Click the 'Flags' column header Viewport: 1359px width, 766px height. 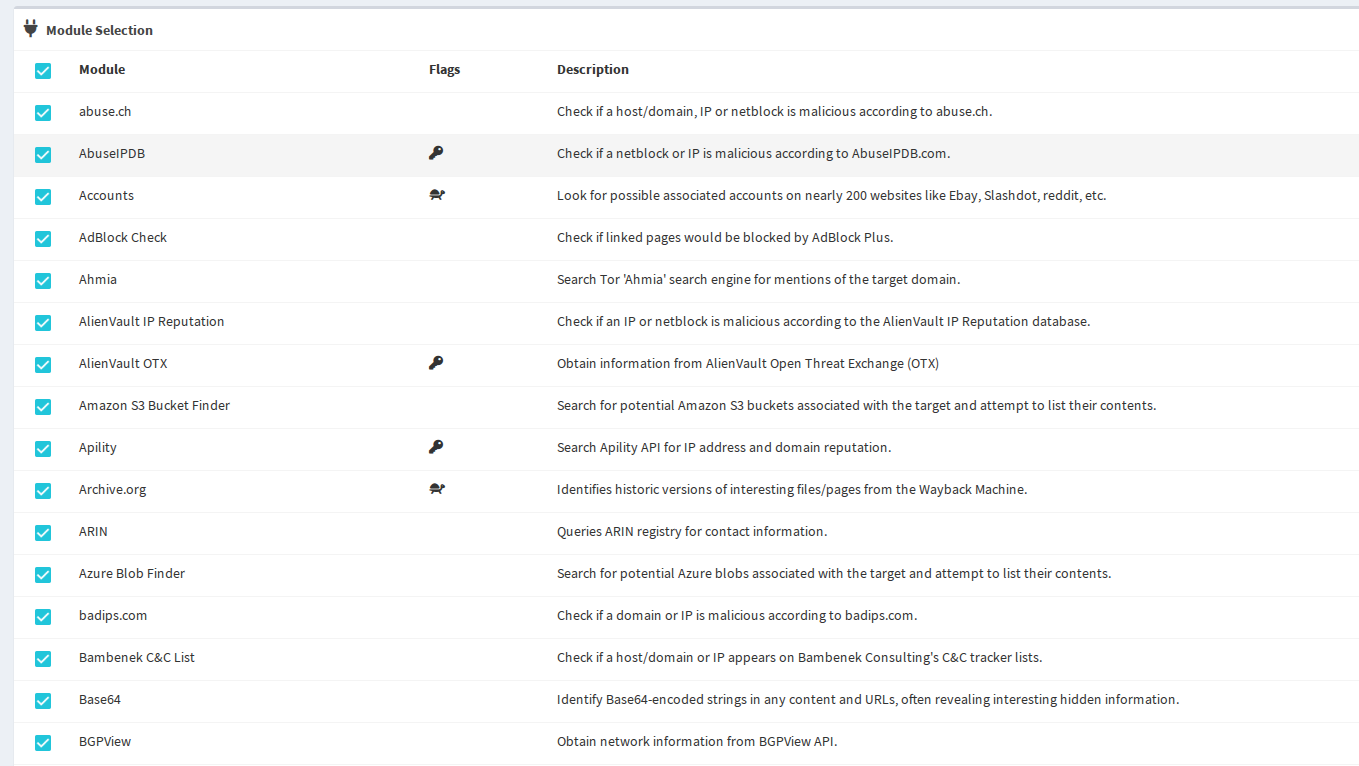(444, 69)
